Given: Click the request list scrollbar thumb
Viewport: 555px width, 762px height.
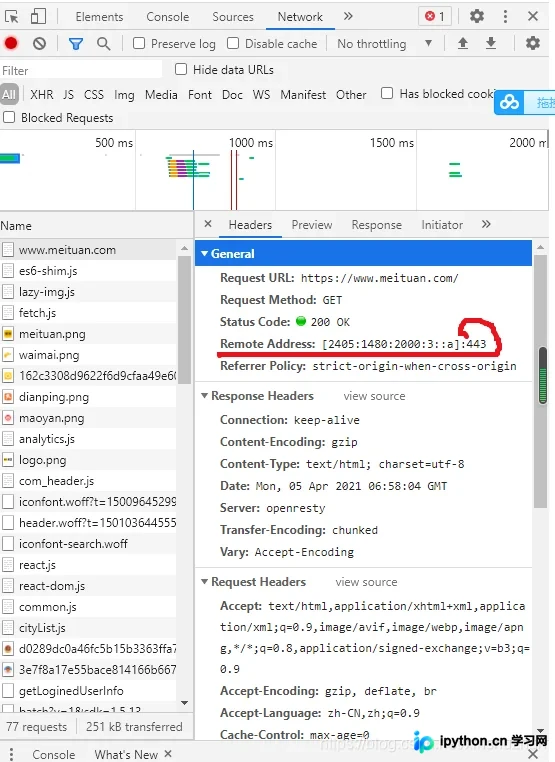Looking at the screenshot, I should 184,320.
